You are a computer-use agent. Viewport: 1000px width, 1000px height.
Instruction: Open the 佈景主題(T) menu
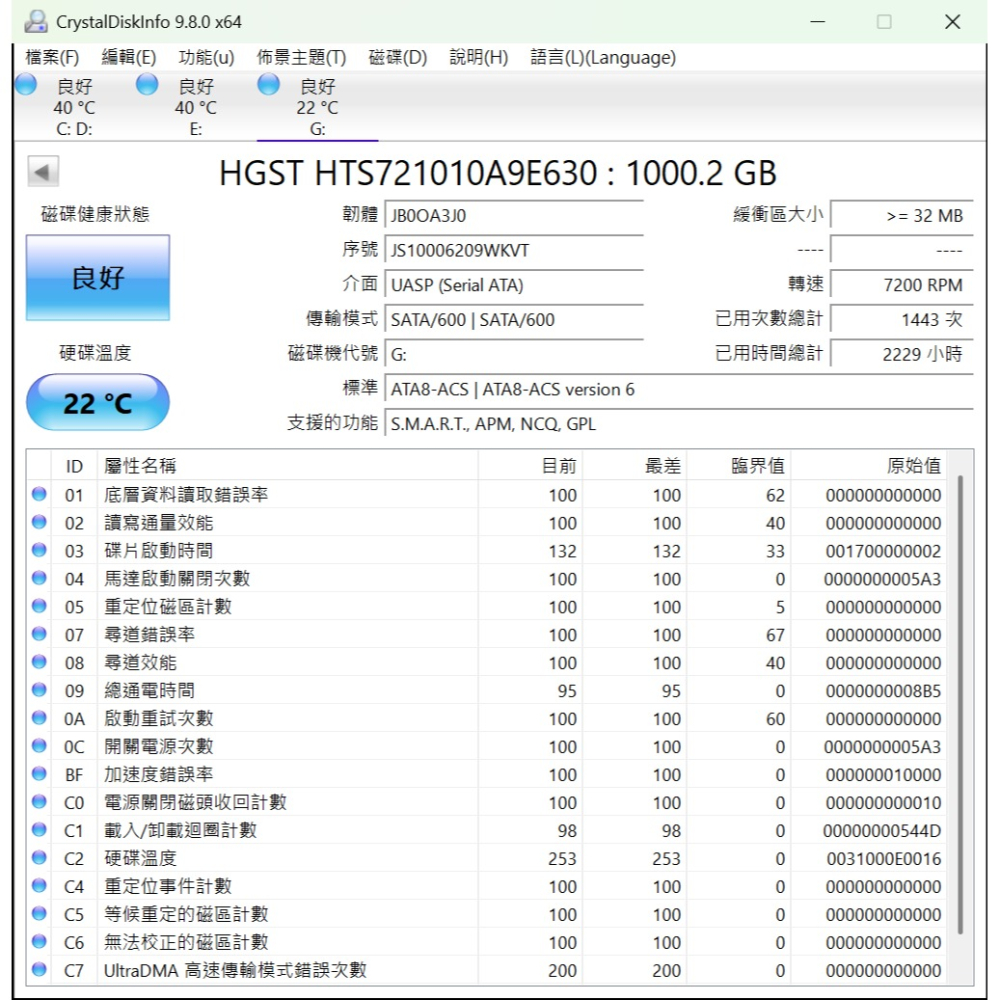coord(301,57)
